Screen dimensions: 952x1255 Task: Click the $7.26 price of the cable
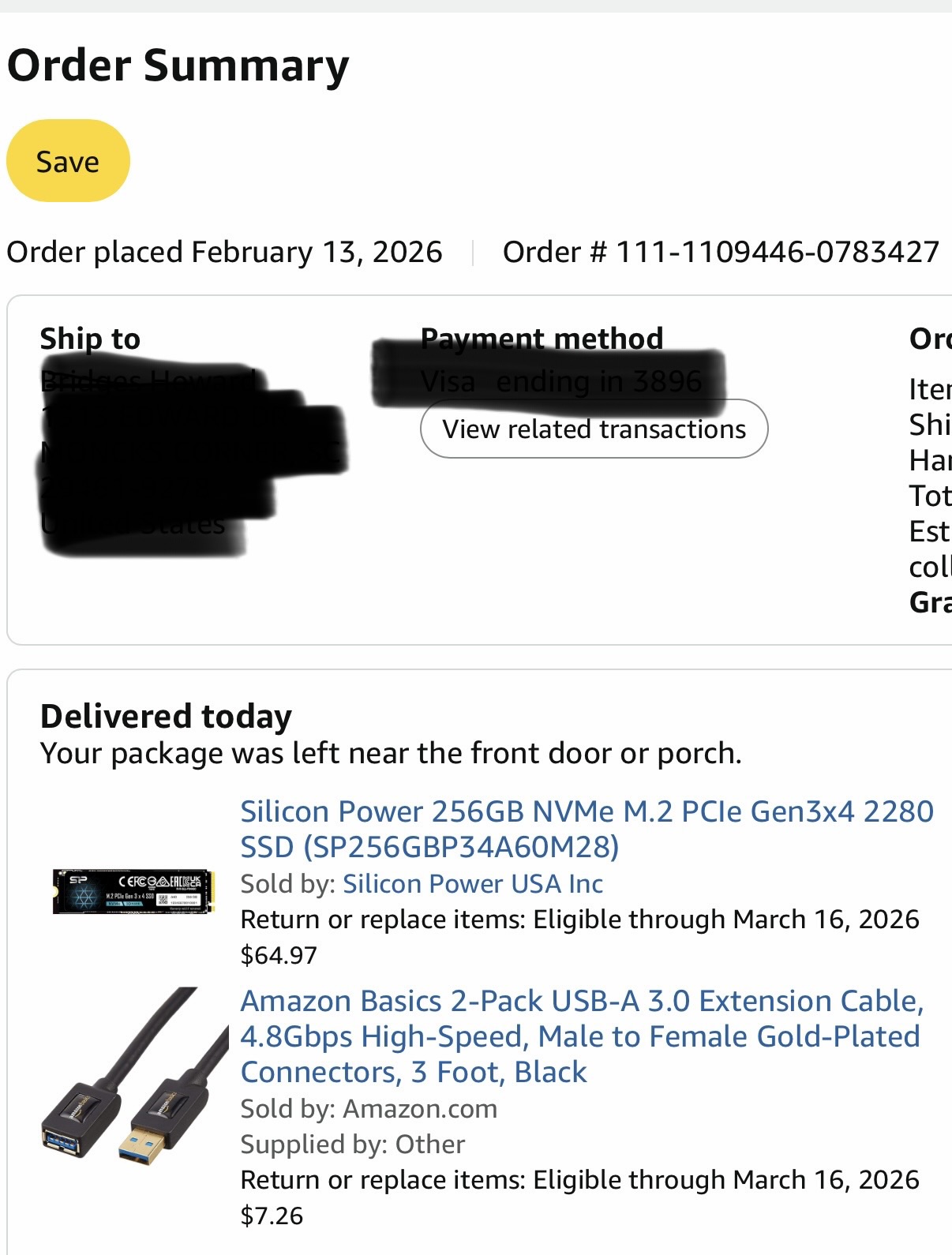(272, 1216)
